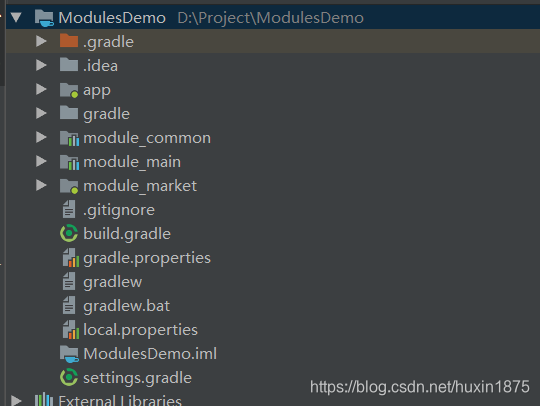Expand module_market tree node

[x=41, y=186]
